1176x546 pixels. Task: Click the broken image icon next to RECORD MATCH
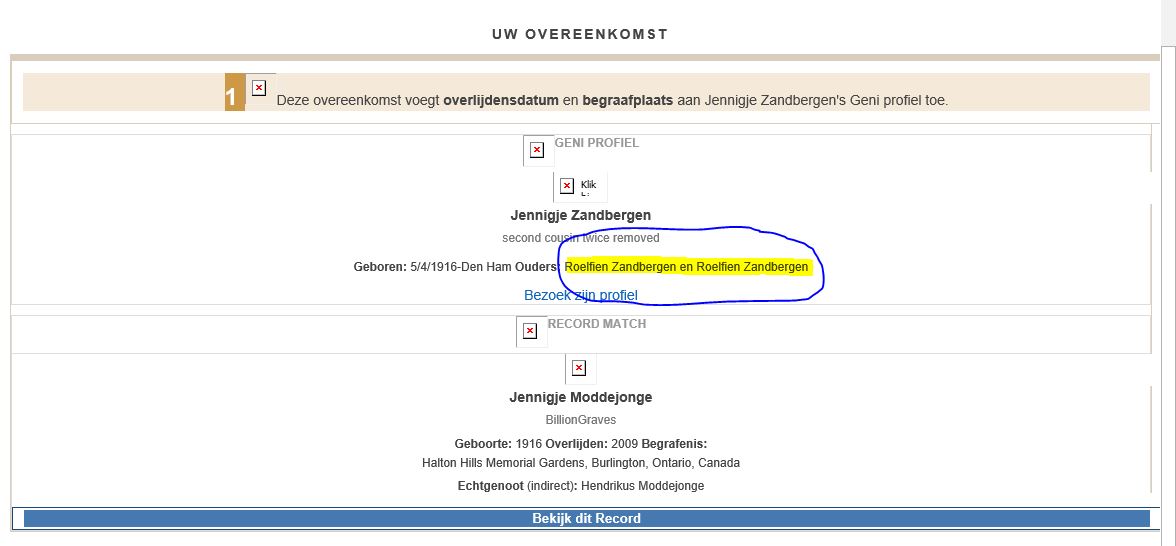coord(530,331)
